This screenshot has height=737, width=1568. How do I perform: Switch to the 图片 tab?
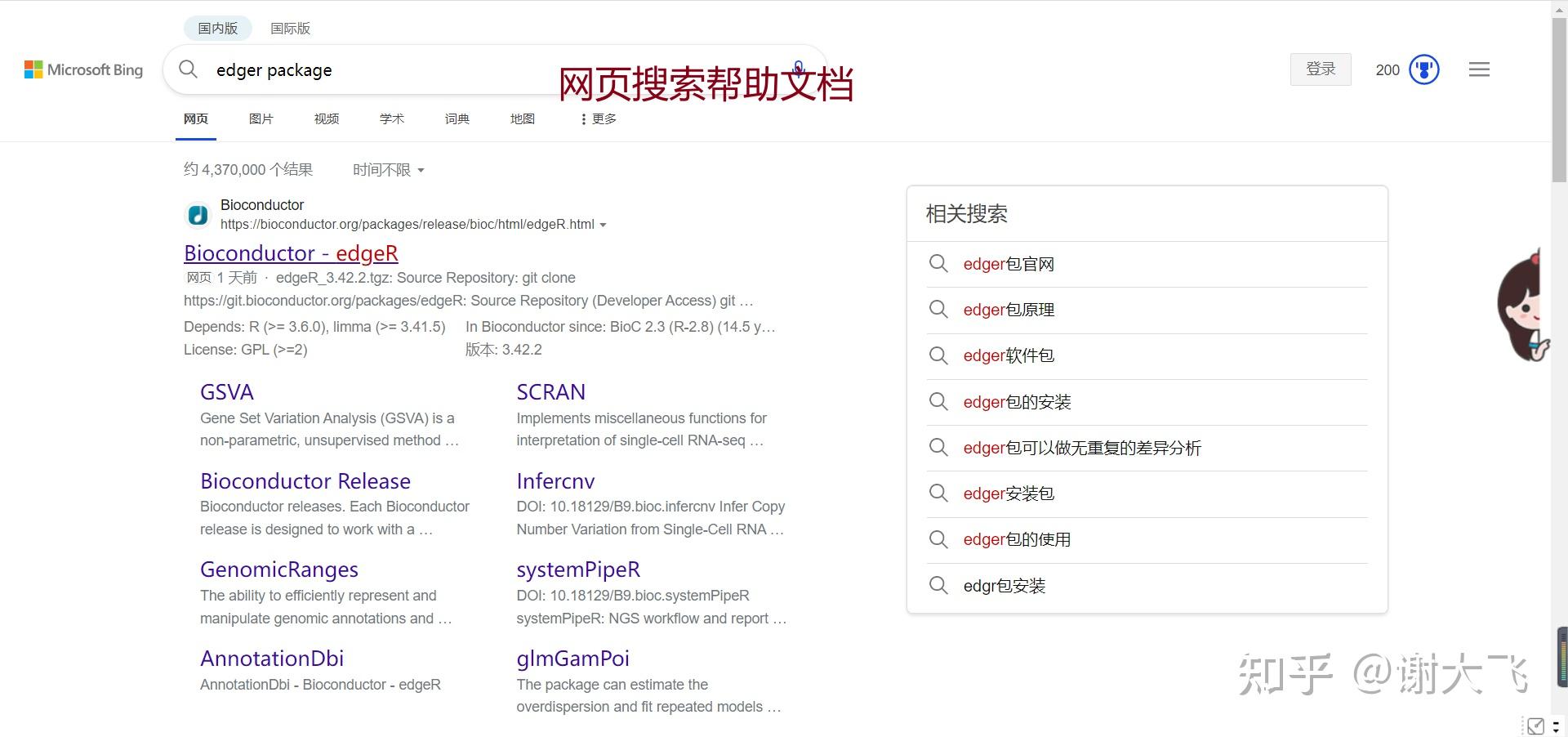[261, 119]
